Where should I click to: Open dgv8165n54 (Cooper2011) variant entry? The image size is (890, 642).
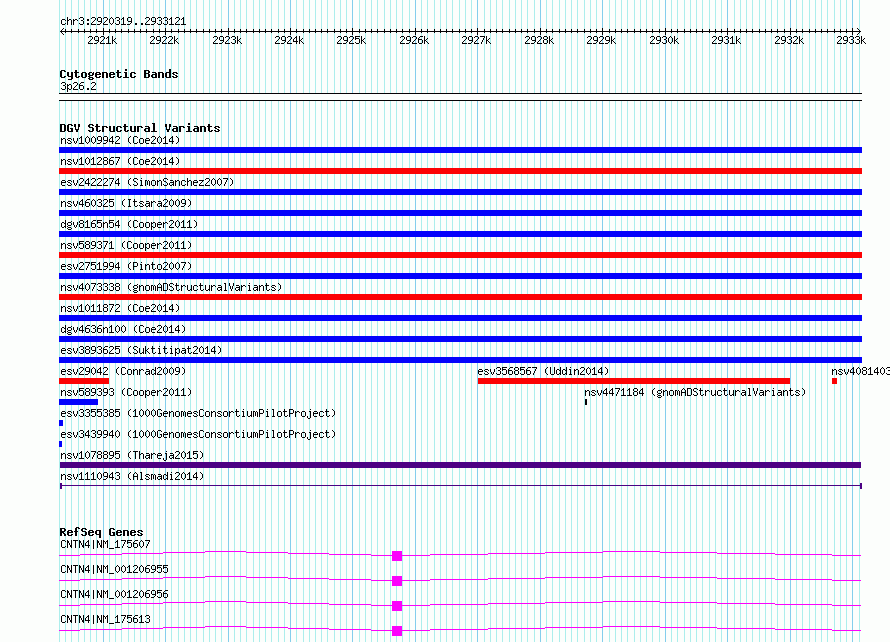[x=129, y=224]
